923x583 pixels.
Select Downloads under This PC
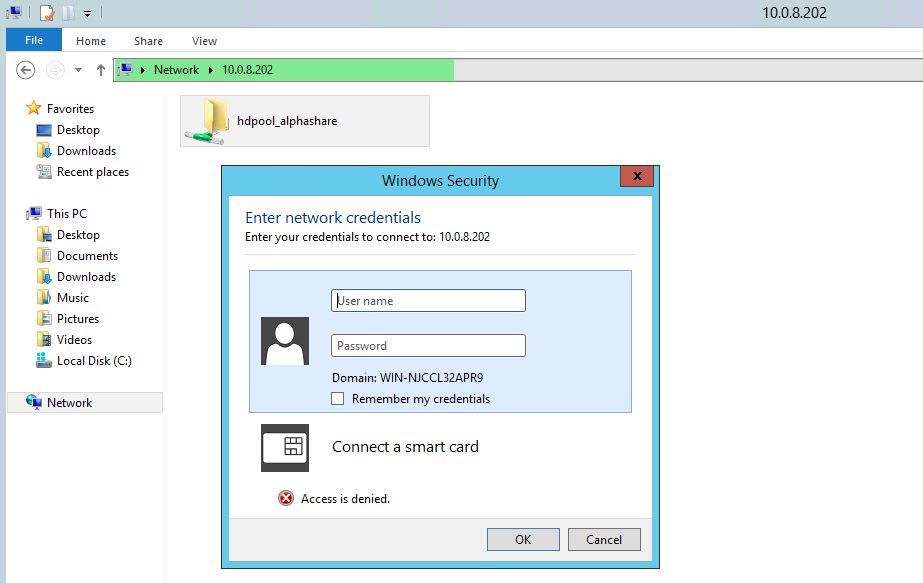coord(87,277)
